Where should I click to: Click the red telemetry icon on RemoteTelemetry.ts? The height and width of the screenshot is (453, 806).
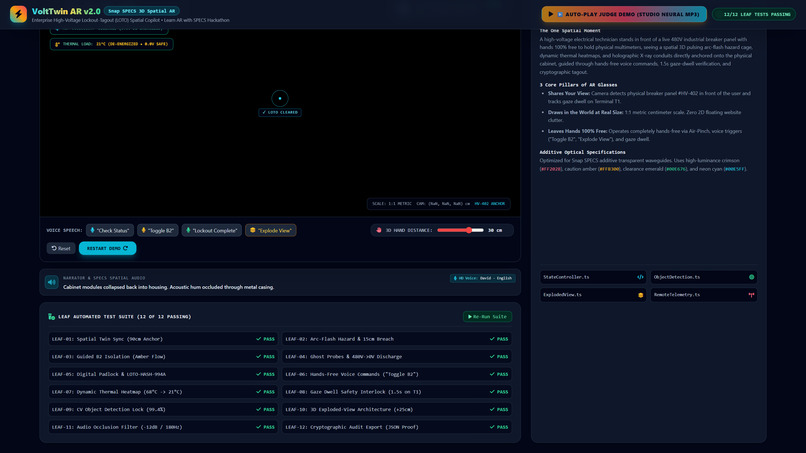(752, 295)
